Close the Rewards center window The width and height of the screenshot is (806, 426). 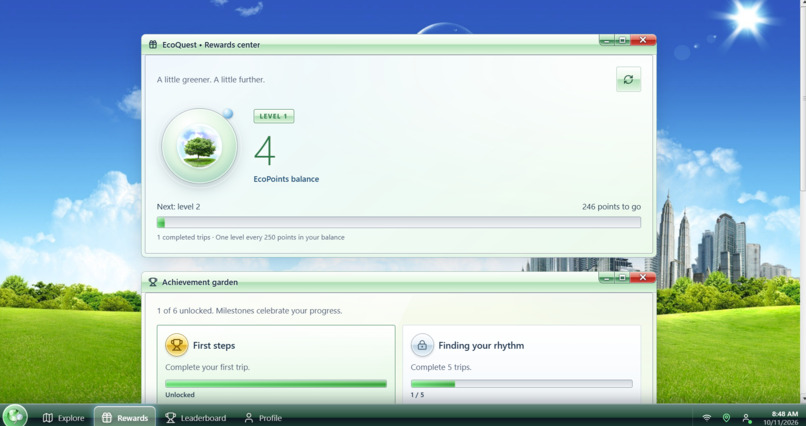643,40
